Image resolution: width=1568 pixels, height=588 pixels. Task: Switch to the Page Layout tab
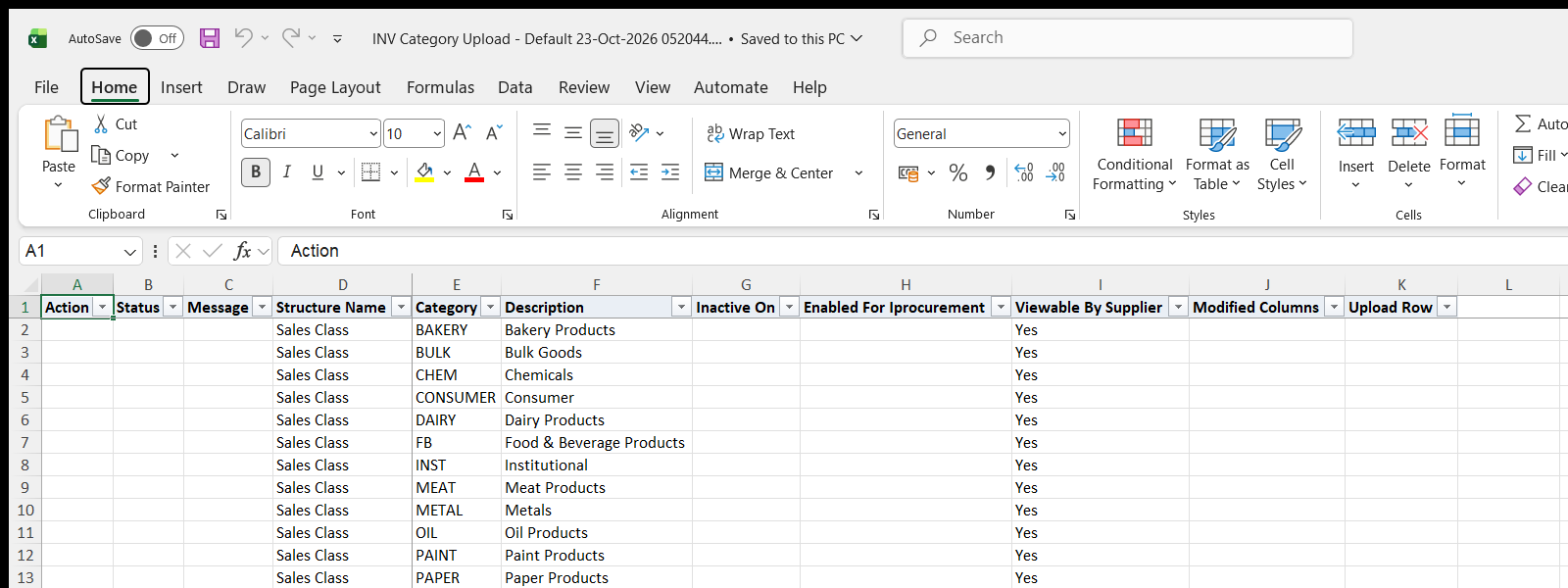pyautogui.click(x=335, y=87)
